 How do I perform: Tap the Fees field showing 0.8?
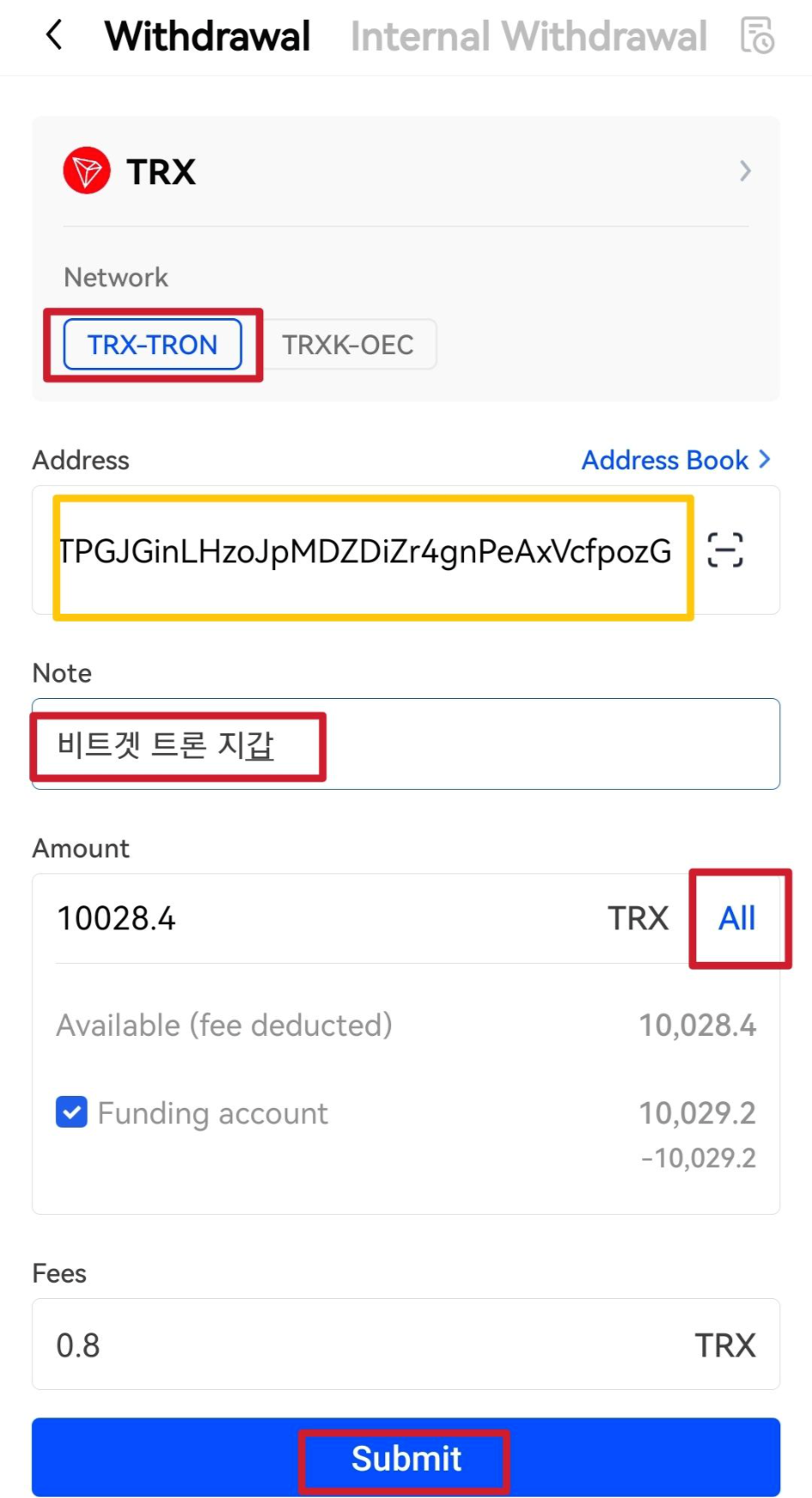click(x=406, y=1344)
